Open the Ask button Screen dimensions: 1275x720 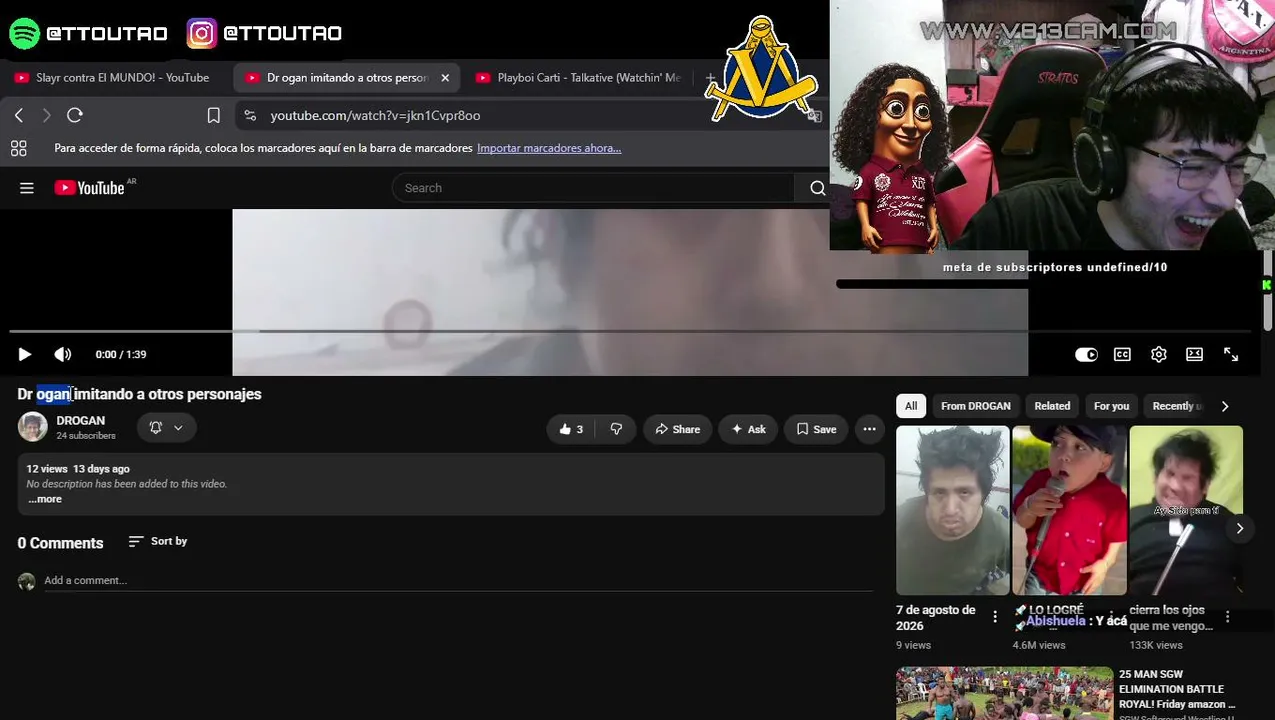748,429
